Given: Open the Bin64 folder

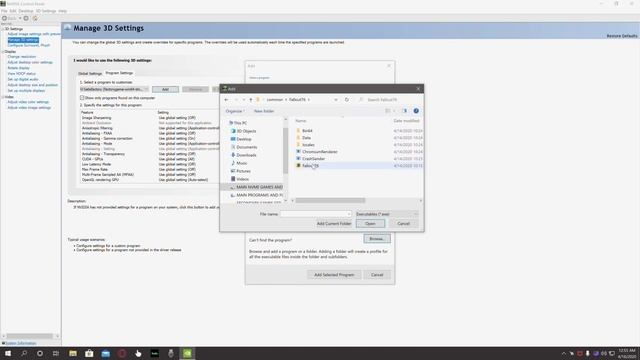Looking at the screenshot, I should pos(307,131).
